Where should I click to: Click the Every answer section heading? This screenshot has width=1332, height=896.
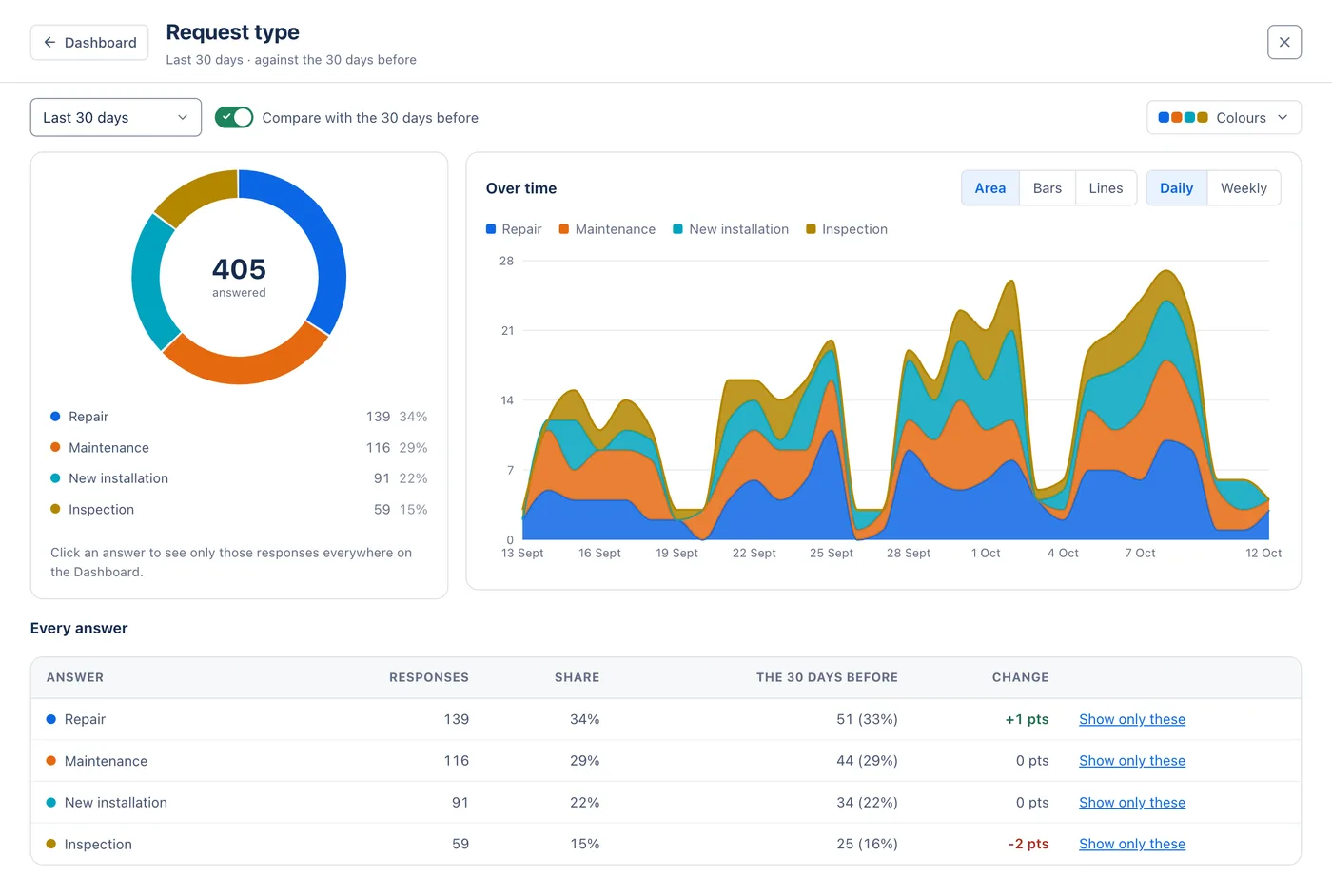79,628
